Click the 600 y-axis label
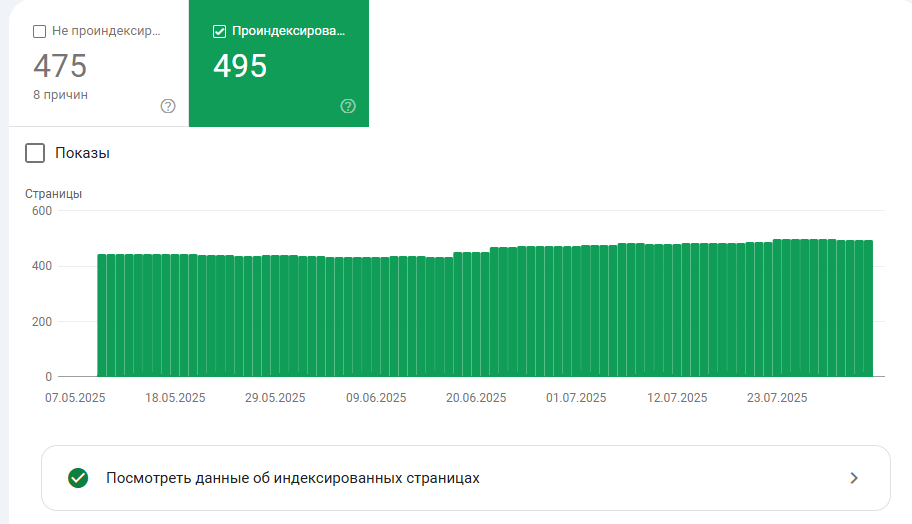 pyautogui.click(x=42, y=211)
